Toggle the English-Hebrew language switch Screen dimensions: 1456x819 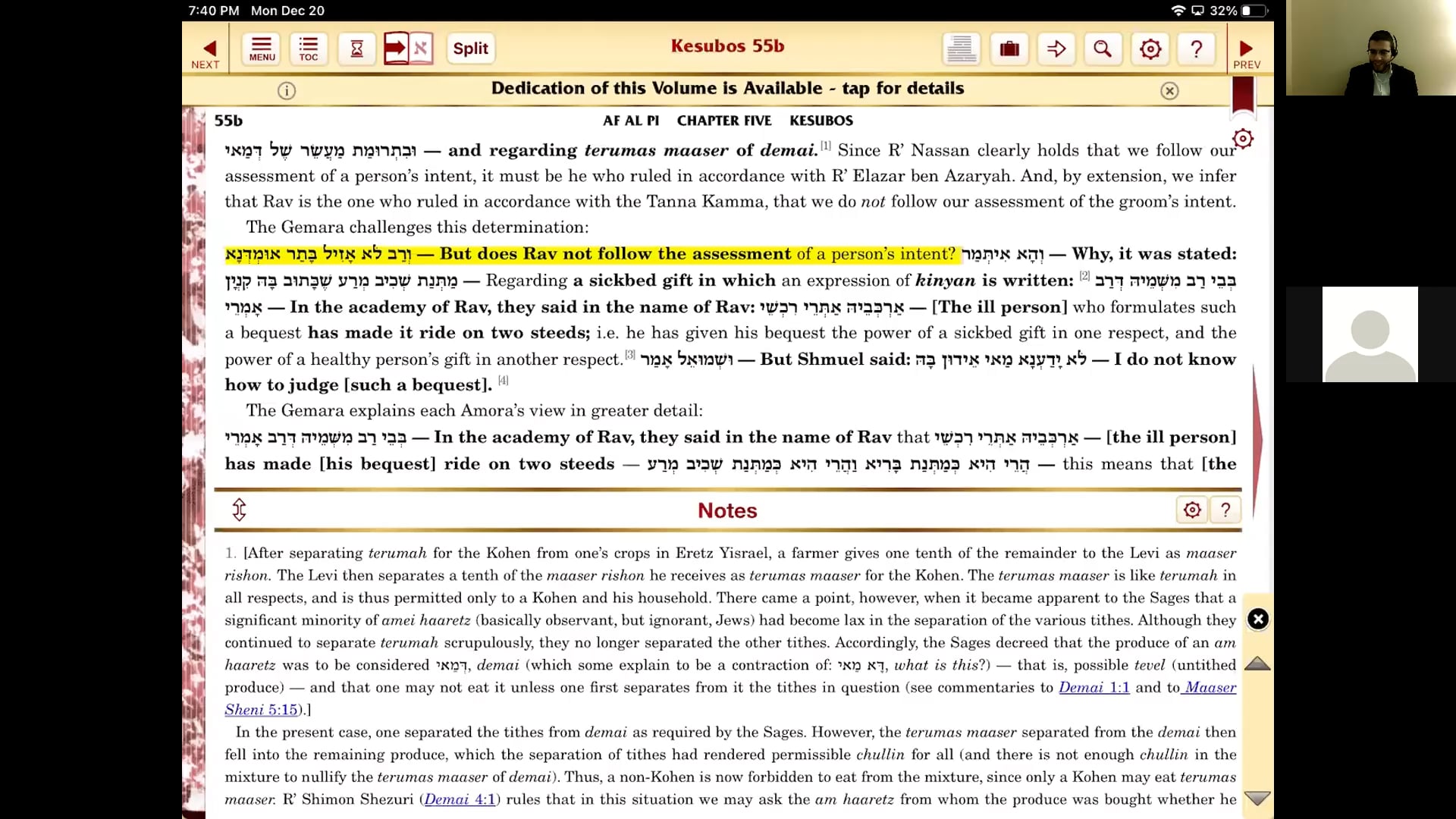click(x=408, y=49)
